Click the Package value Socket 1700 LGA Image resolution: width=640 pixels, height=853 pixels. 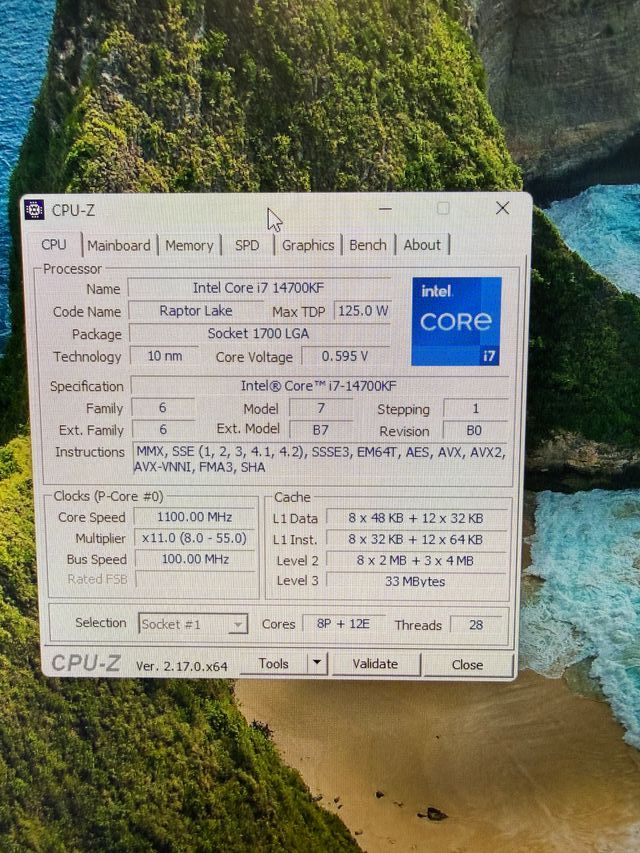tap(259, 333)
